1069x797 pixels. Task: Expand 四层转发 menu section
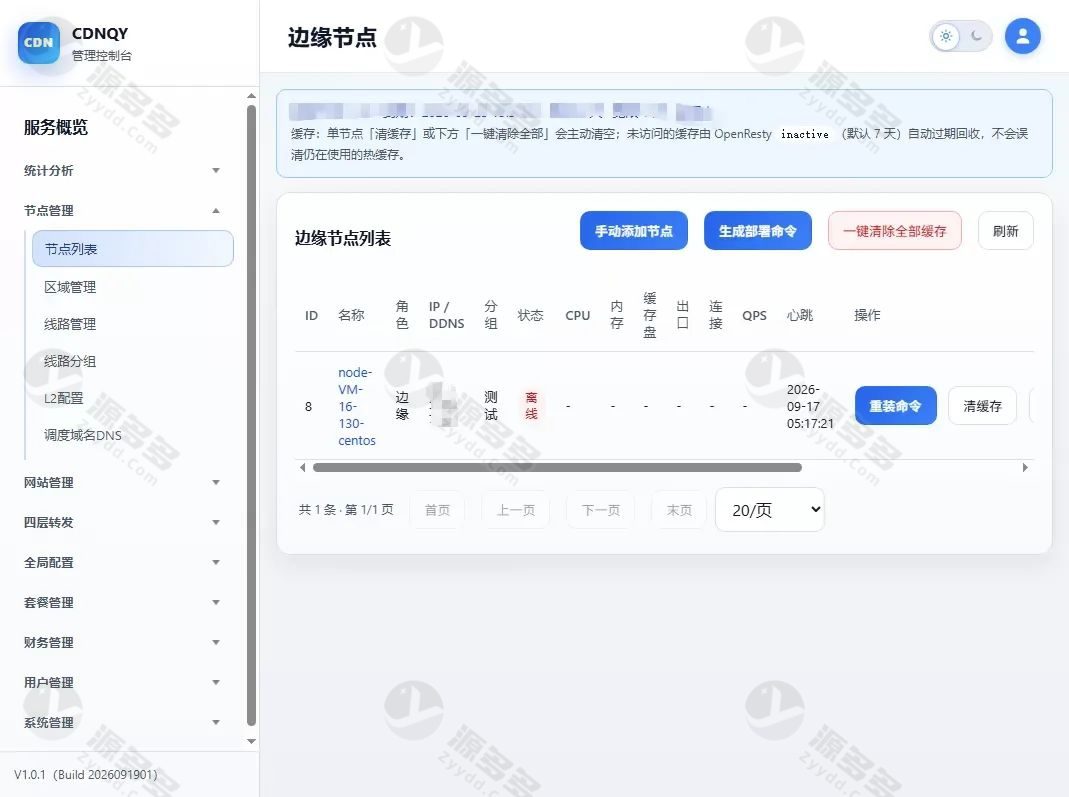coord(122,522)
